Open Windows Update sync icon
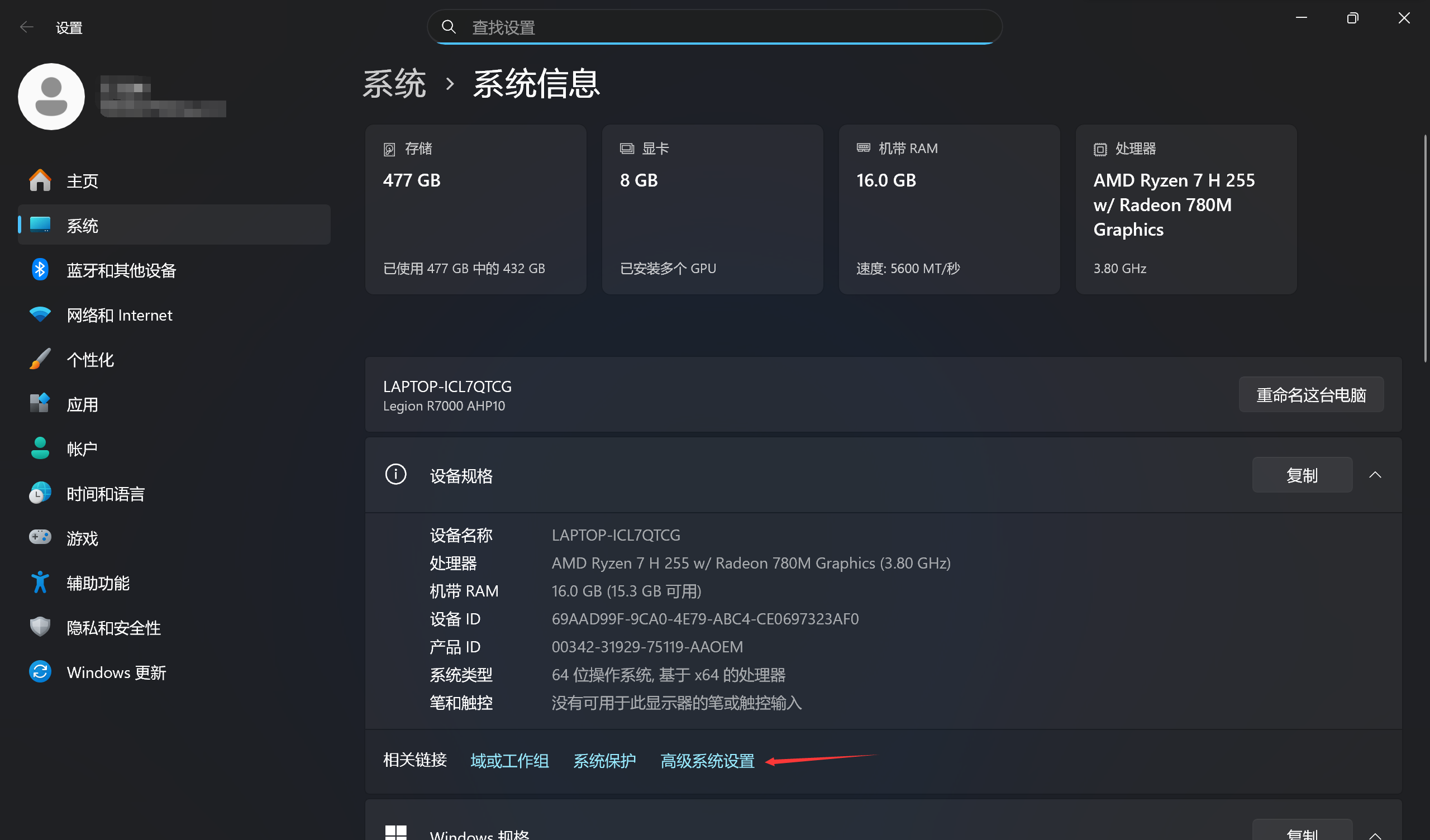The width and height of the screenshot is (1430, 840). [x=40, y=672]
